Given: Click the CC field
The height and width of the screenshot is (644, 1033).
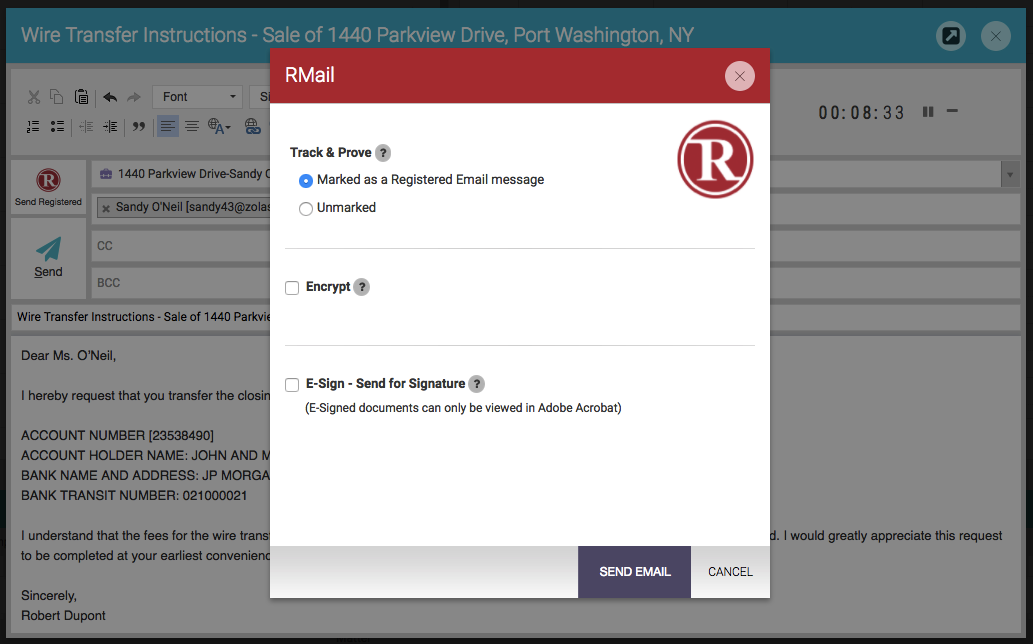Looking at the screenshot, I should tap(555, 246).
